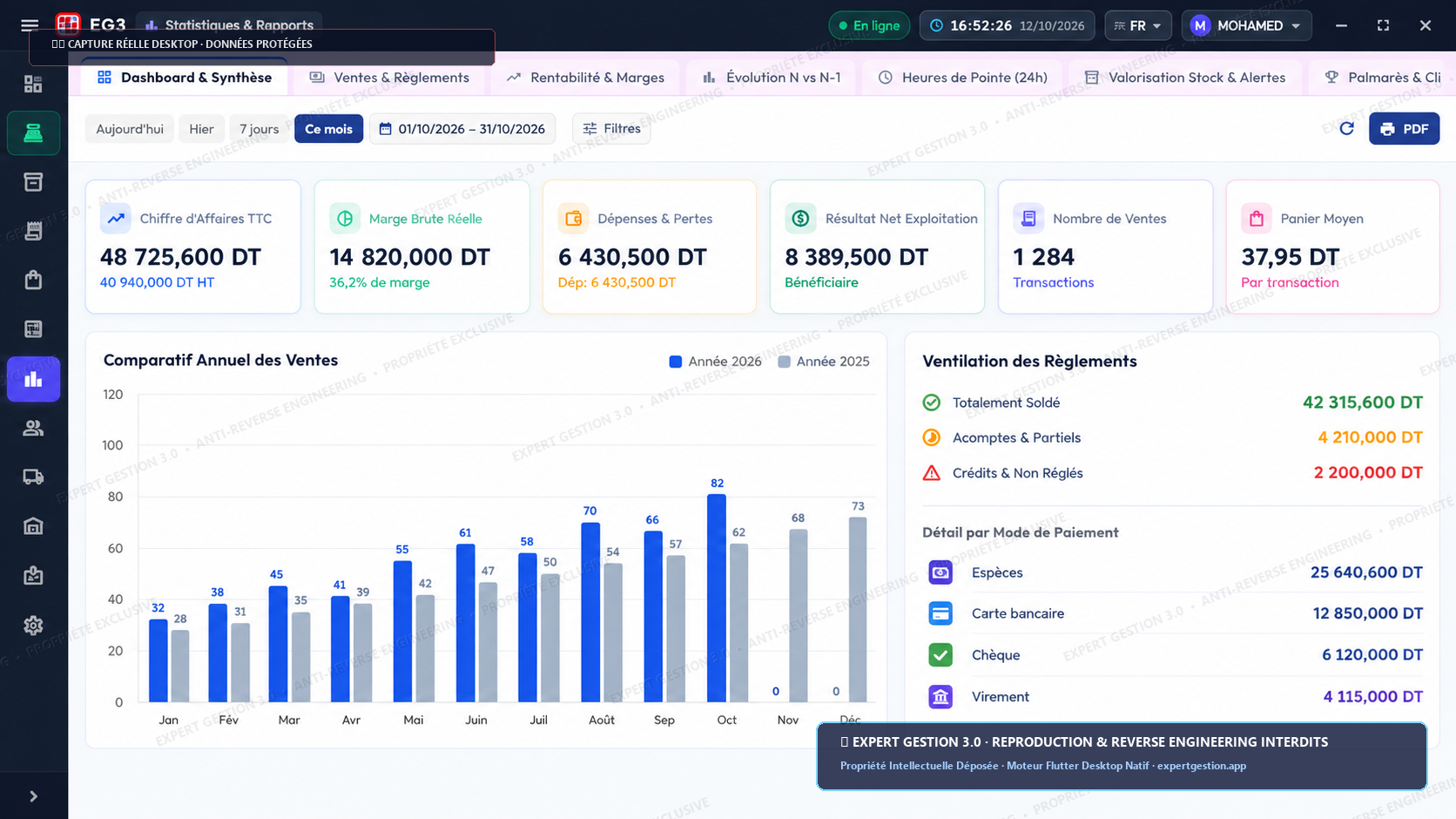This screenshot has height=819, width=1456.
Task: Open the archive box sidebar icon
Action: click(x=33, y=182)
